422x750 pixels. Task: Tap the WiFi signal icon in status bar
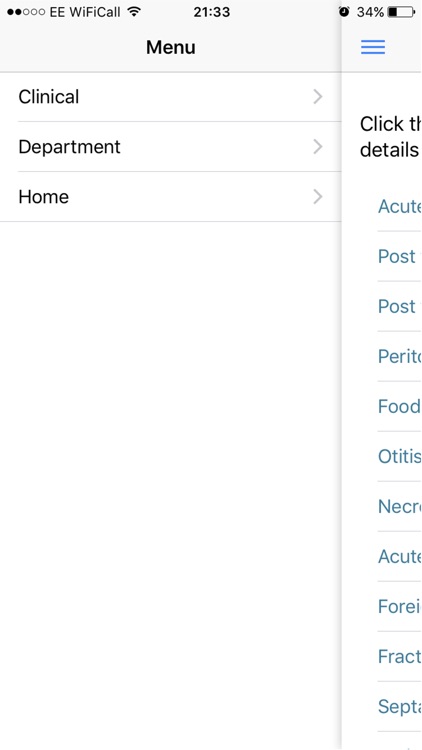(x=134, y=12)
